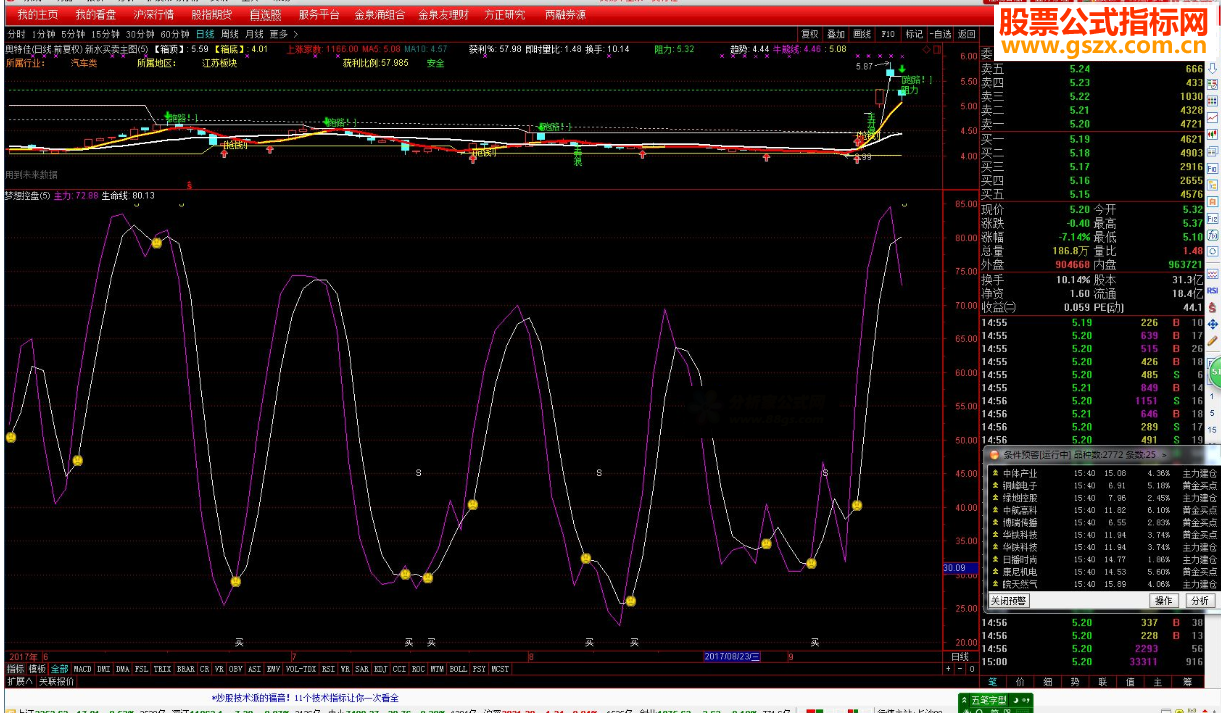Click the 2017/08/23 date marker on timeline
1221x713 pixels.
pos(733,657)
